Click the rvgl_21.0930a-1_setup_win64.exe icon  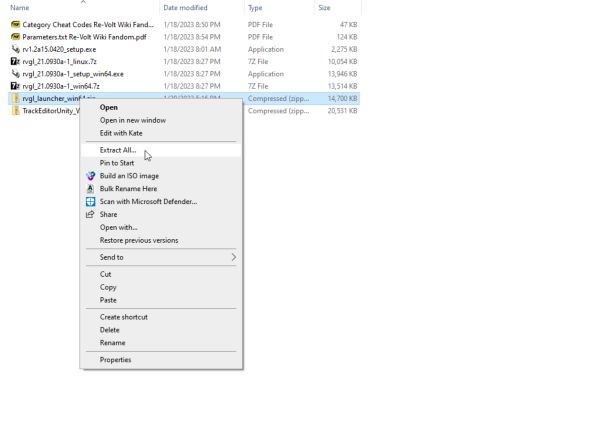15,73
